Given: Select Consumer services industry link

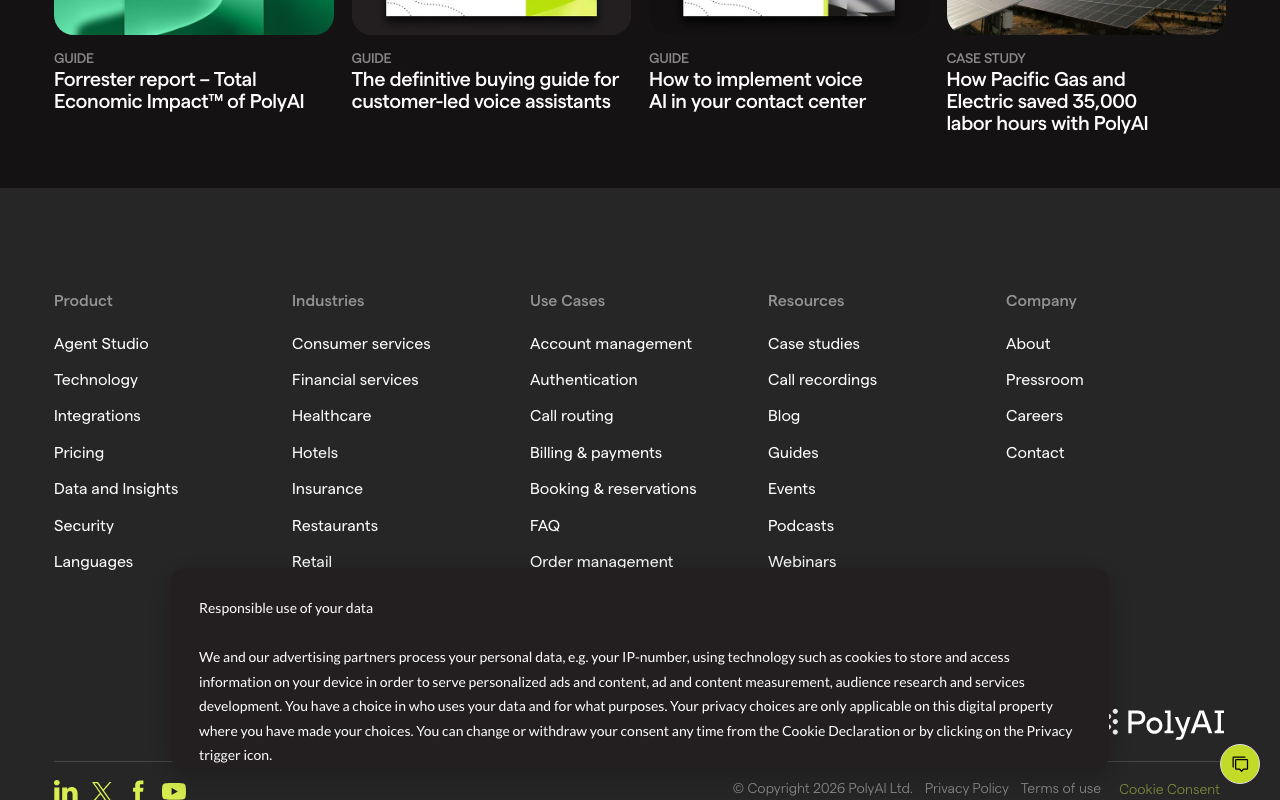Looking at the screenshot, I should pos(361,344).
